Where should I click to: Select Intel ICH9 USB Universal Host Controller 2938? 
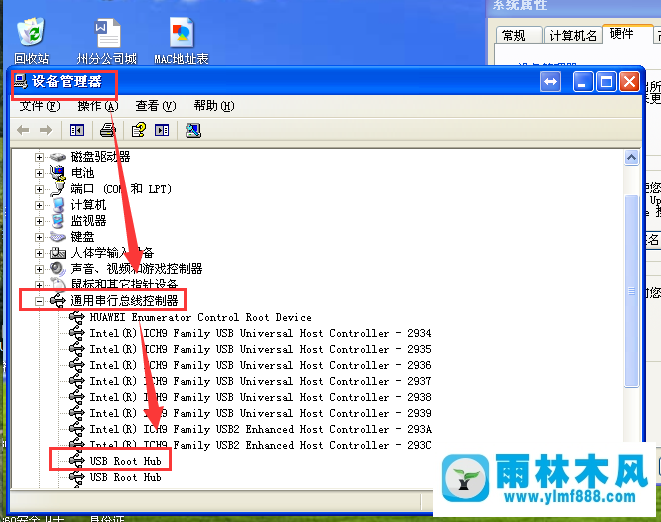(x=260, y=397)
